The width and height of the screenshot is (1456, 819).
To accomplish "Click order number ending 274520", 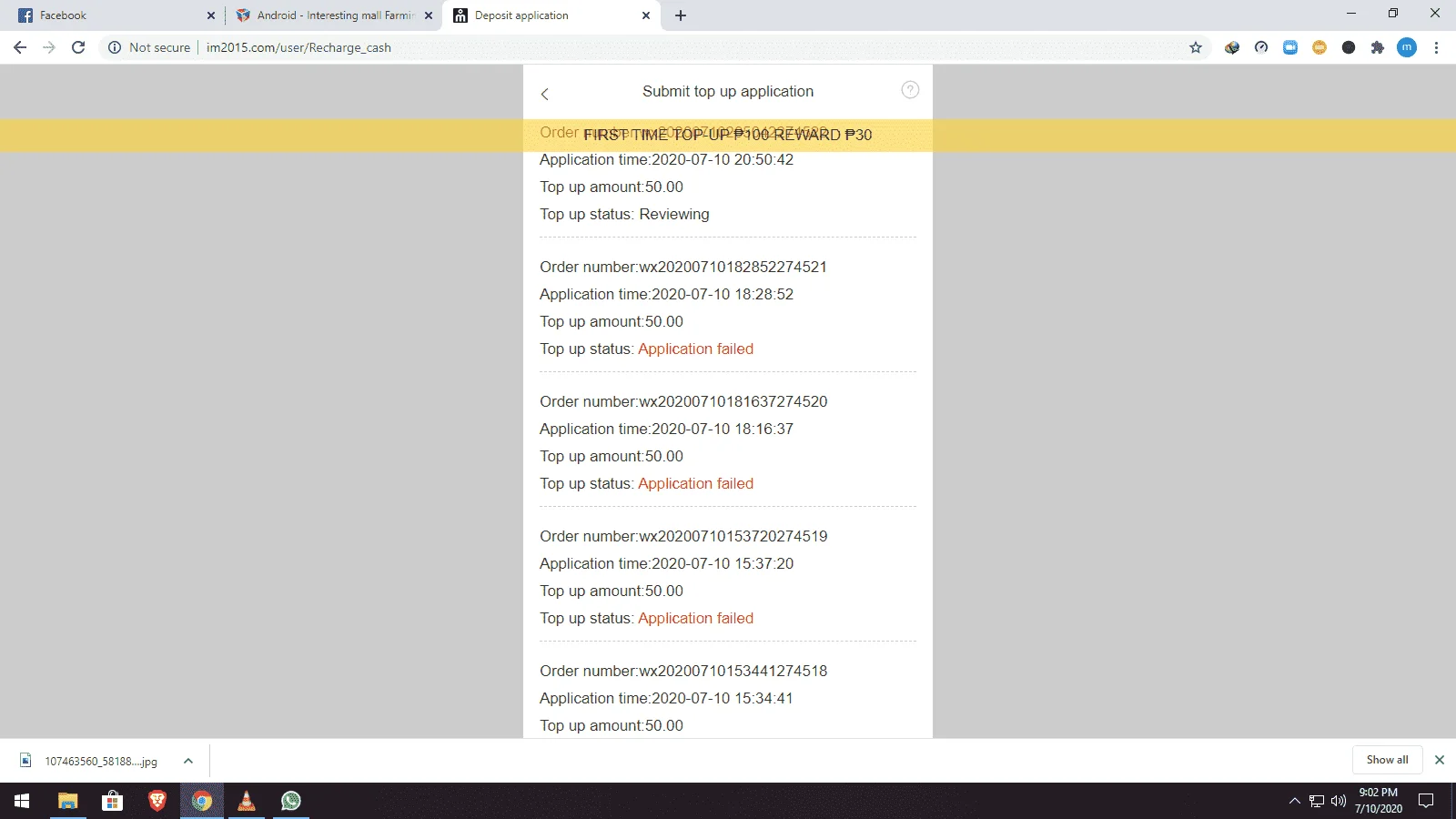I will [683, 401].
